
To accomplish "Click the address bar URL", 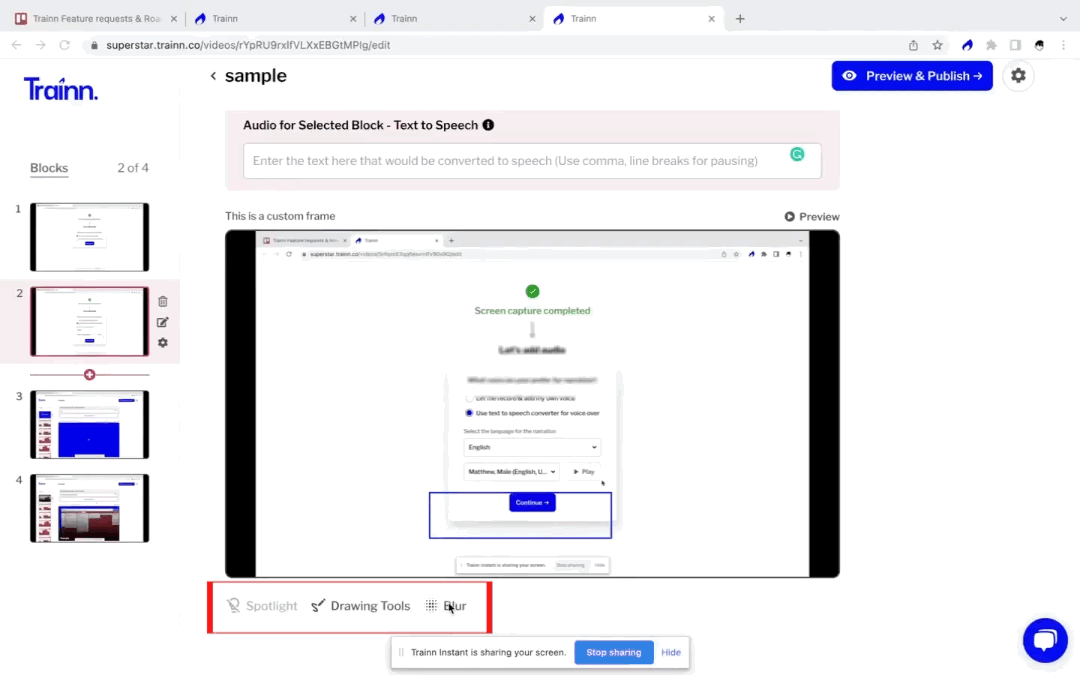I will [248, 45].
